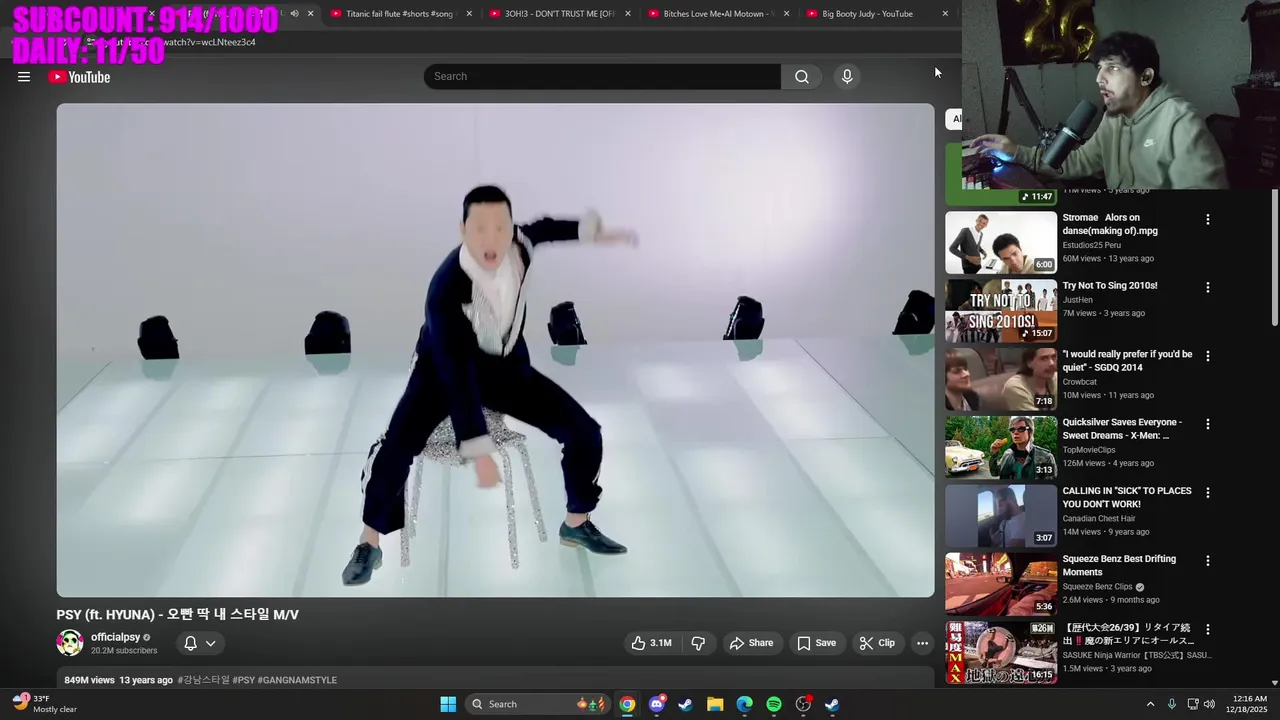The height and width of the screenshot is (720, 1280).
Task: Focus the YouTube search field
Action: coord(602,76)
